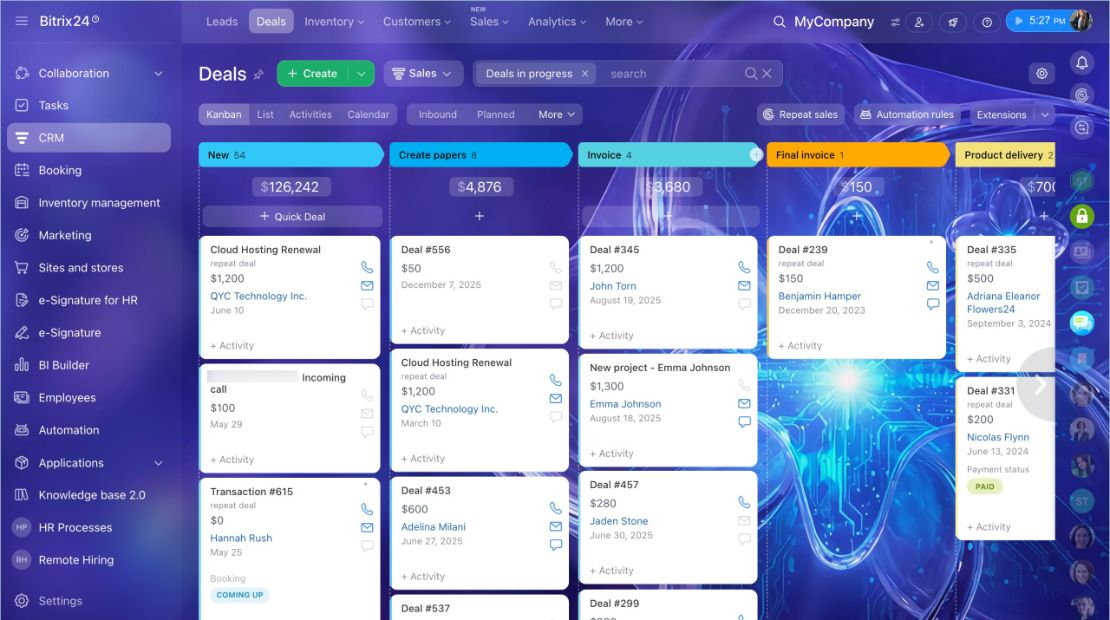The height and width of the screenshot is (620, 1110).
Task: Click the Quick Deal button
Action: click(292, 217)
